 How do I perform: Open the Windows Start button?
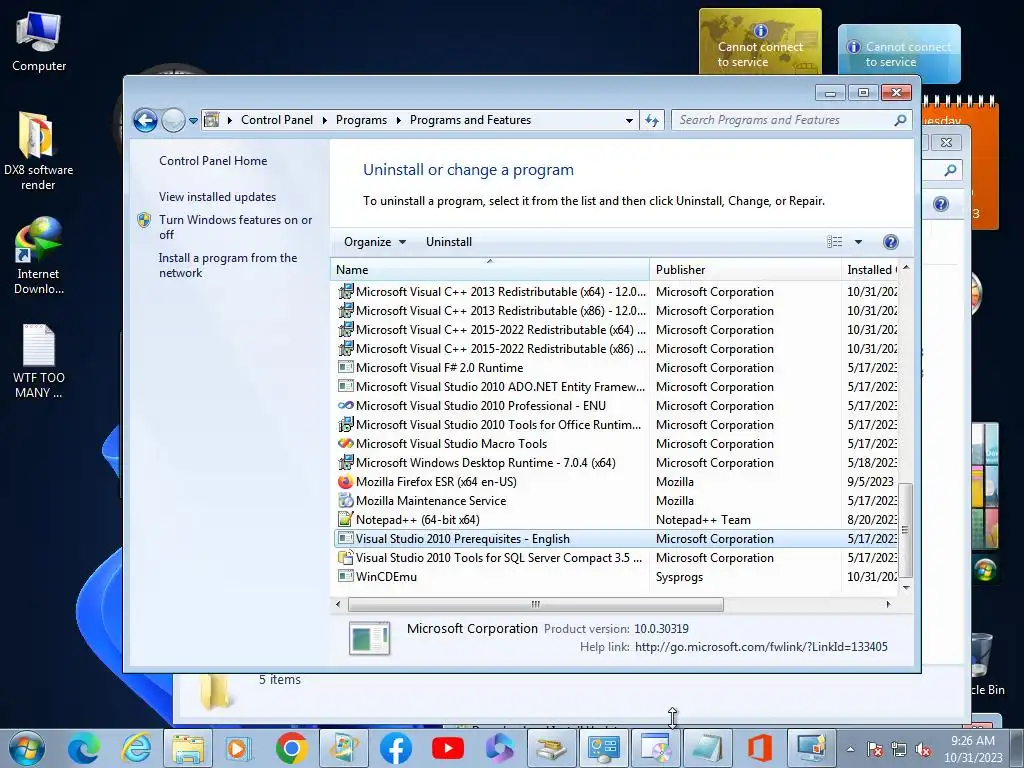coord(27,748)
